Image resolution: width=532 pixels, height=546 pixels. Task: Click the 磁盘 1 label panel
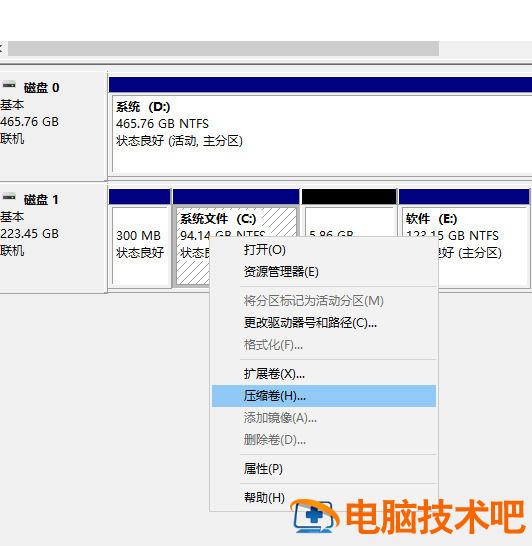[53, 237]
